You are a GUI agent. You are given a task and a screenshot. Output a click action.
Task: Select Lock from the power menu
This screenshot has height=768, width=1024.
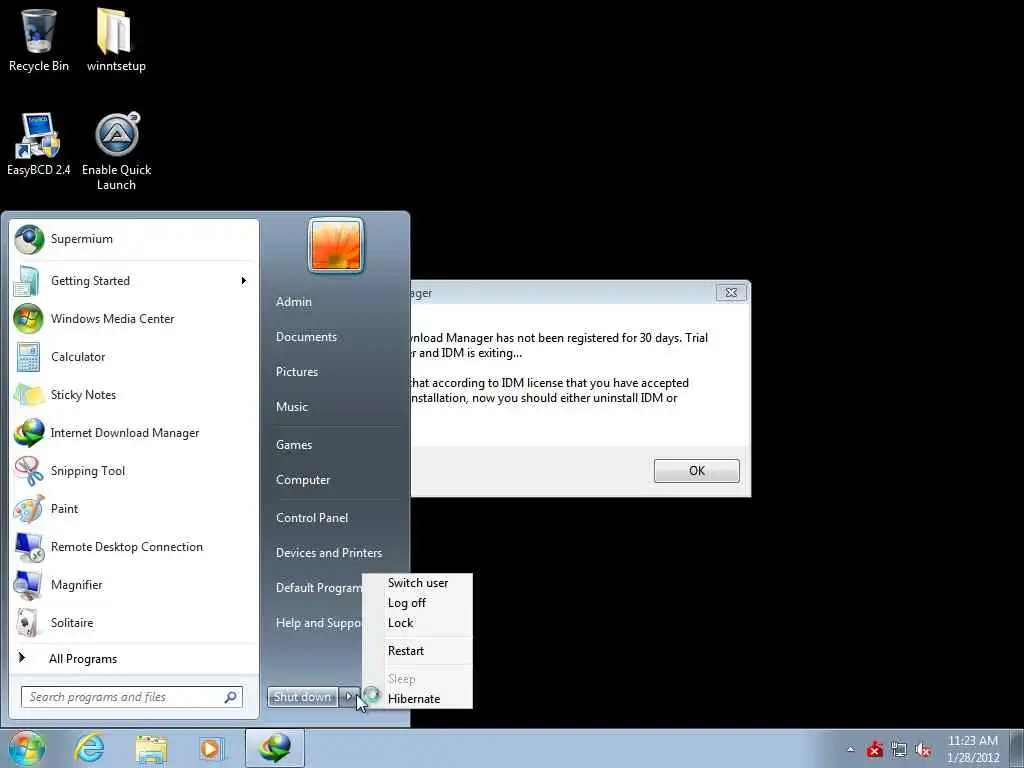pos(418,623)
